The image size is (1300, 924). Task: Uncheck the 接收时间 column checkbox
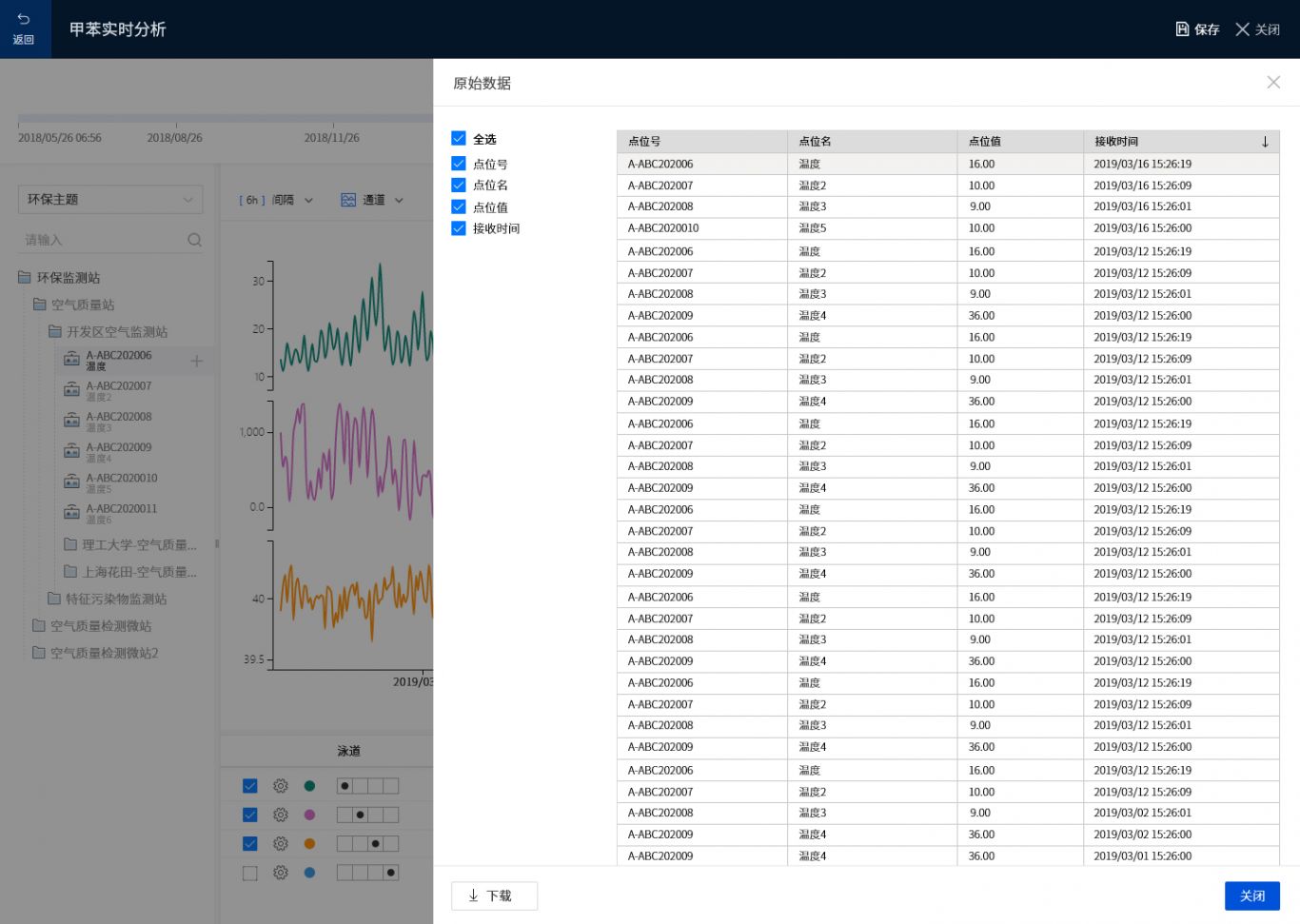tap(459, 228)
